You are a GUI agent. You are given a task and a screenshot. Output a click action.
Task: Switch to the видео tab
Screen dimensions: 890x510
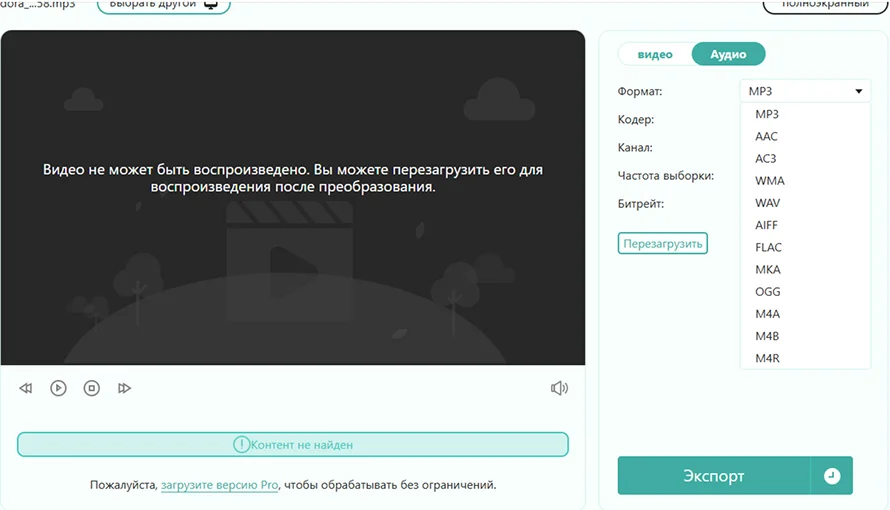tap(655, 54)
